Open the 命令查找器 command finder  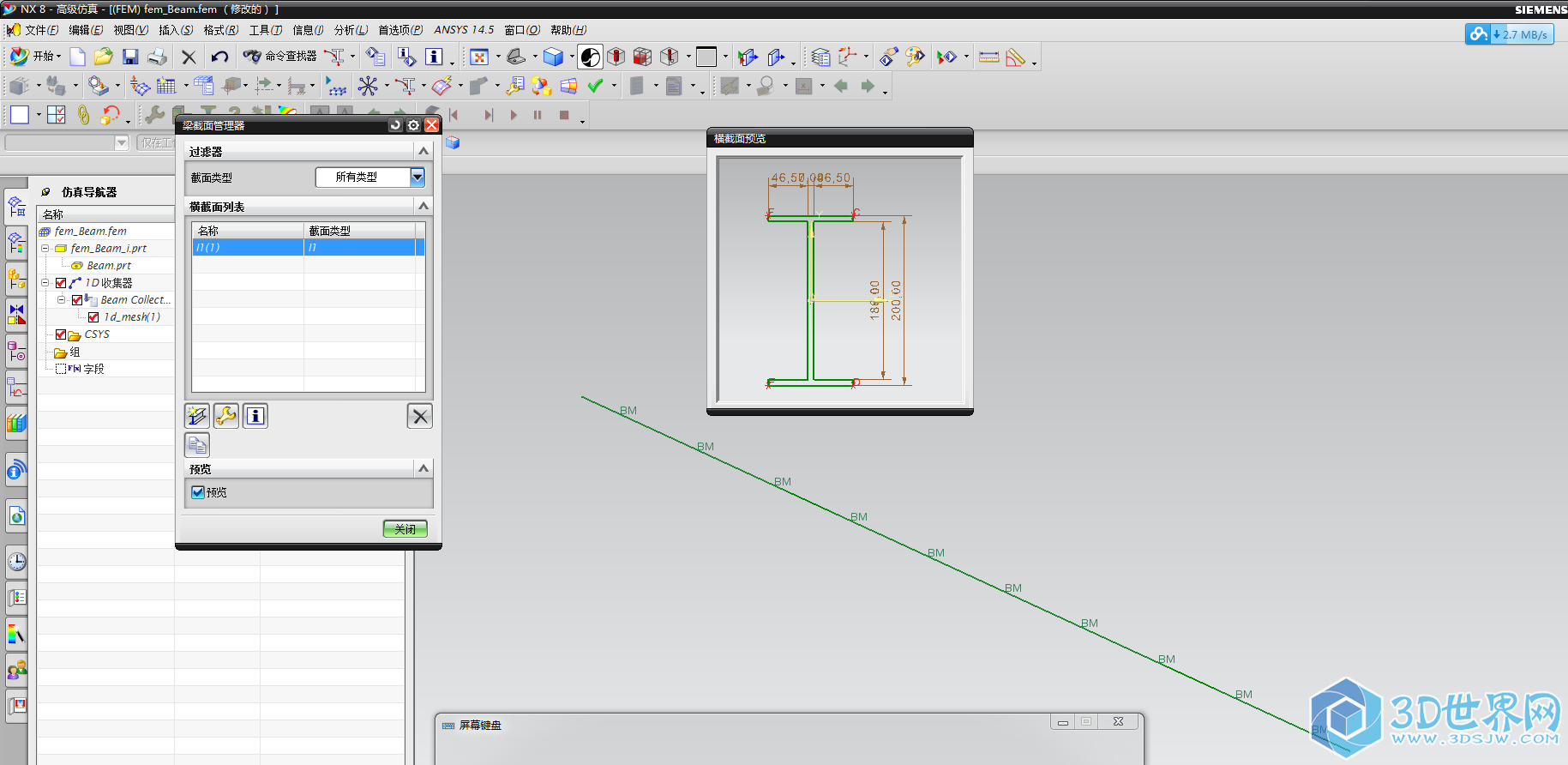280,57
